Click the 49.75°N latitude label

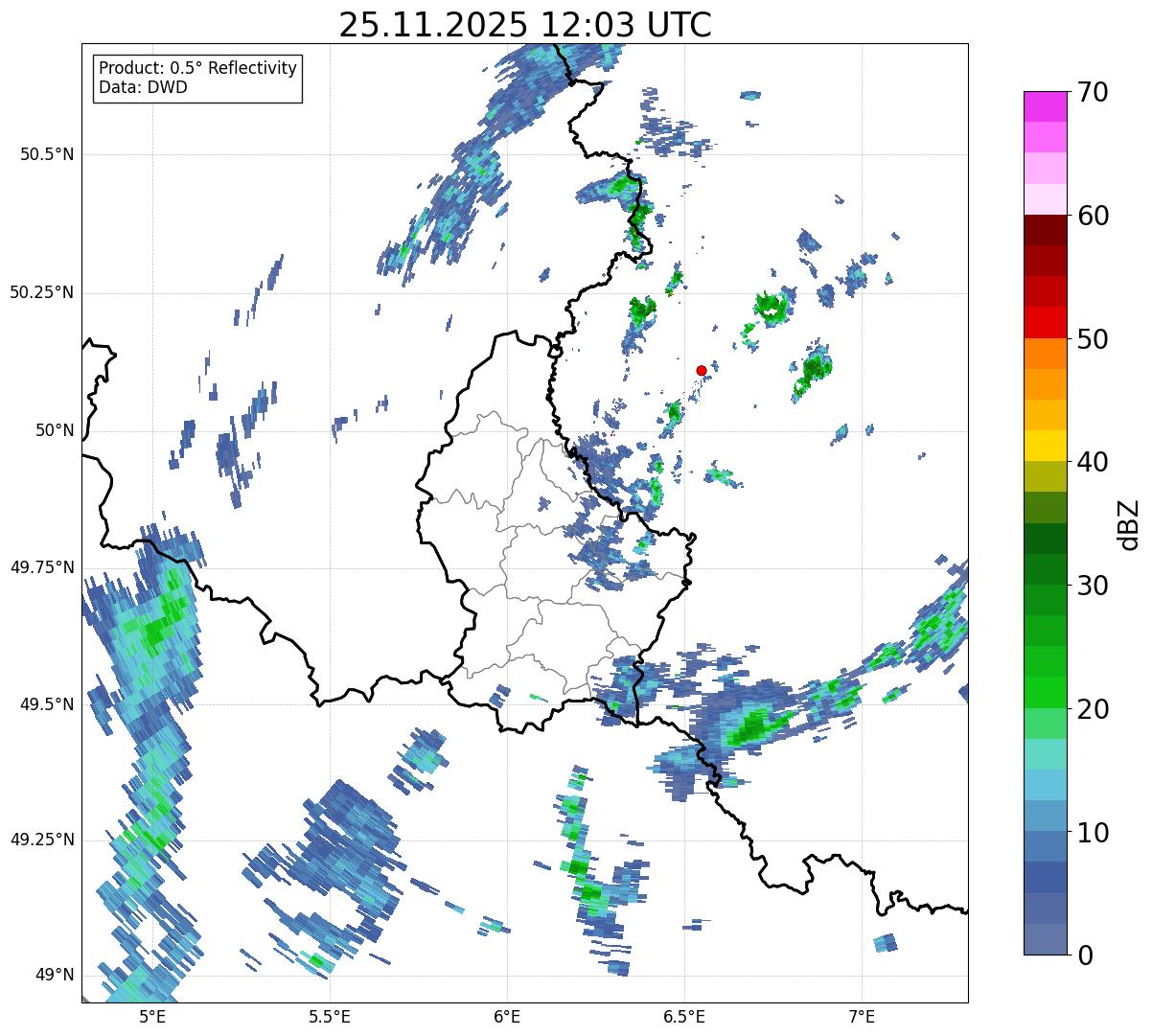(42, 567)
